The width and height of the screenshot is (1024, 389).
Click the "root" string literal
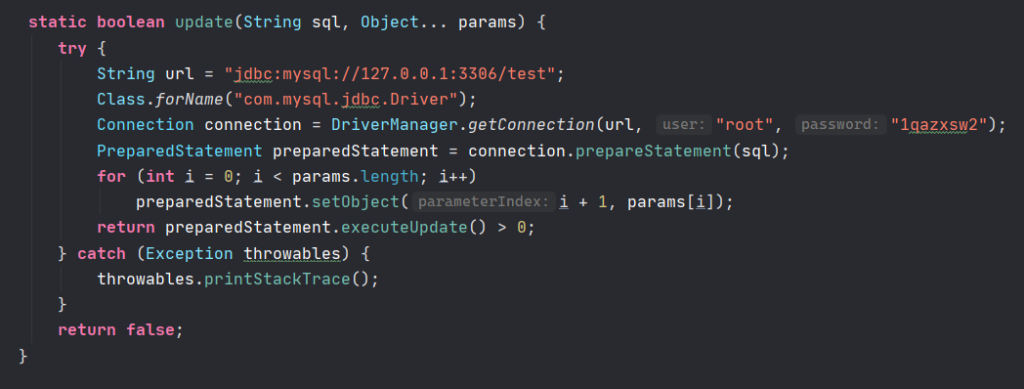[744, 125]
